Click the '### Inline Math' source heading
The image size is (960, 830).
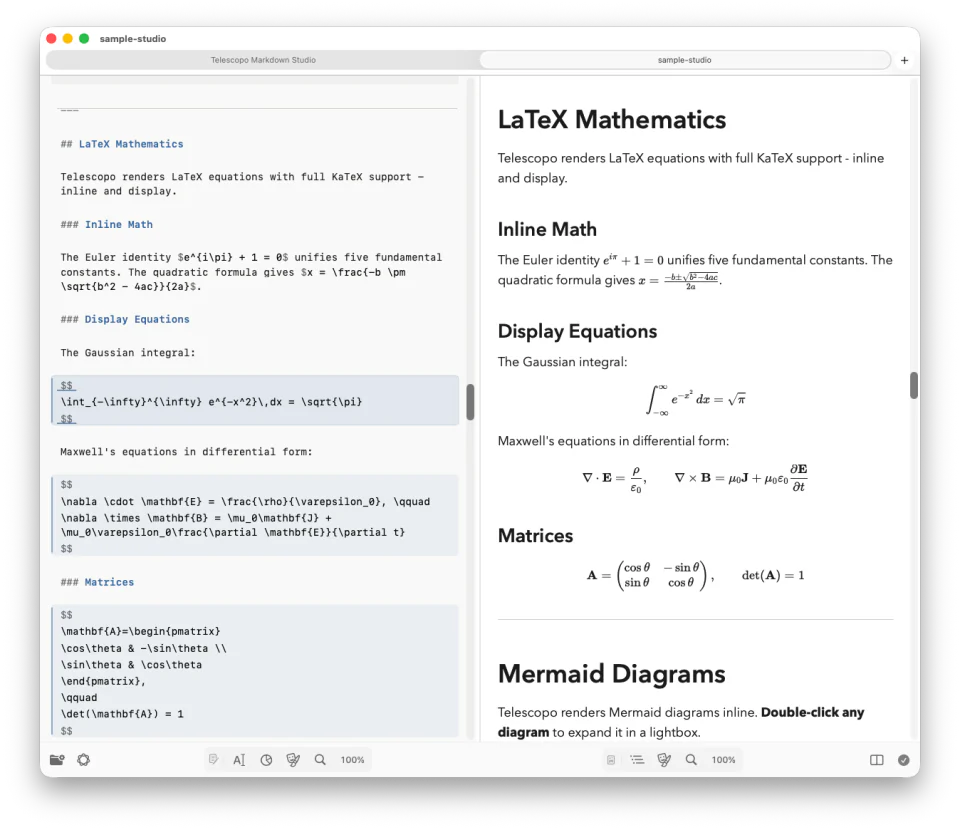tap(107, 225)
